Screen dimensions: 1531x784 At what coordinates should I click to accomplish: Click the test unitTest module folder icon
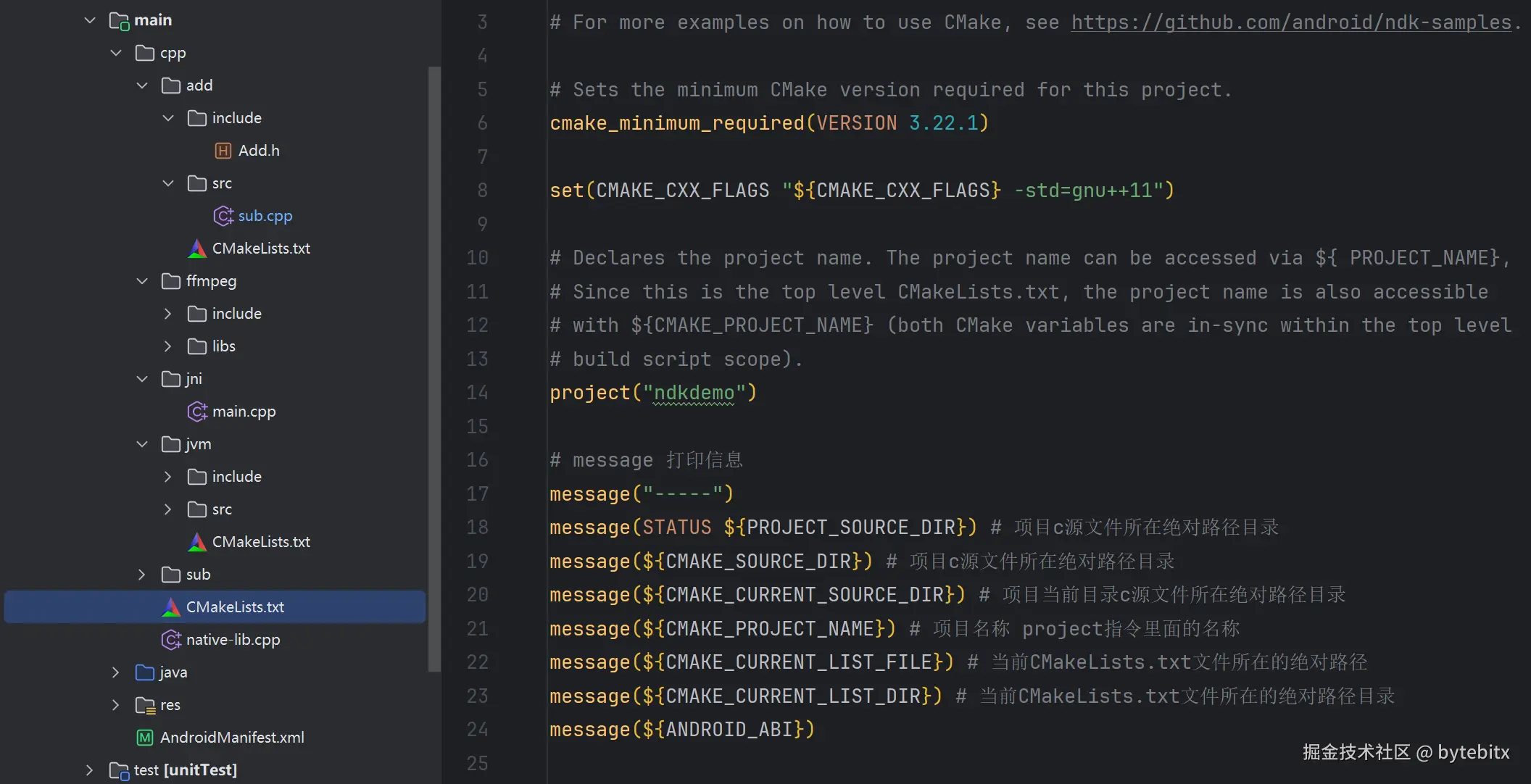[x=119, y=770]
